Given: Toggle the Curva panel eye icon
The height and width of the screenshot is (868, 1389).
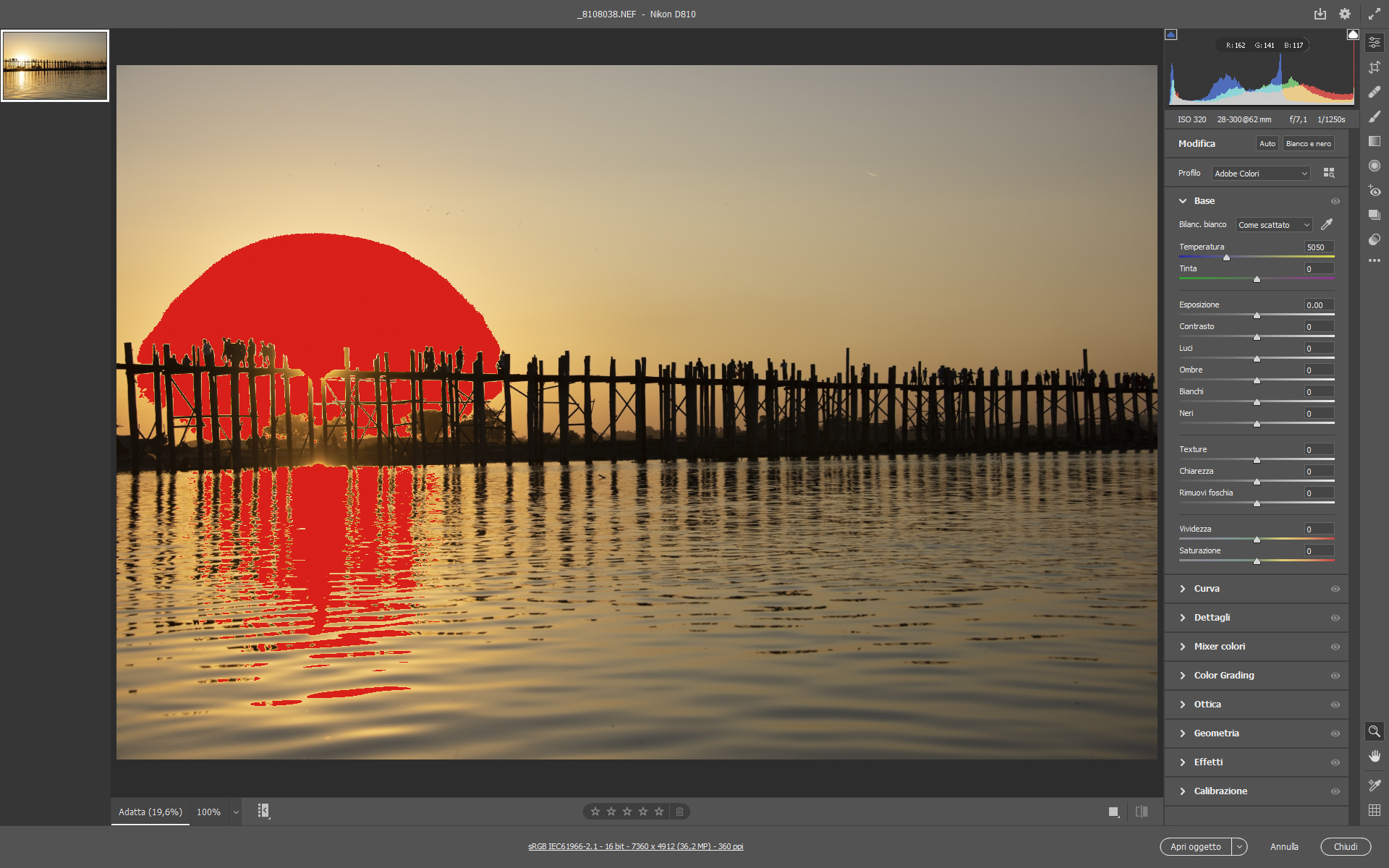Looking at the screenshot, I should (x=1335, y=589).
